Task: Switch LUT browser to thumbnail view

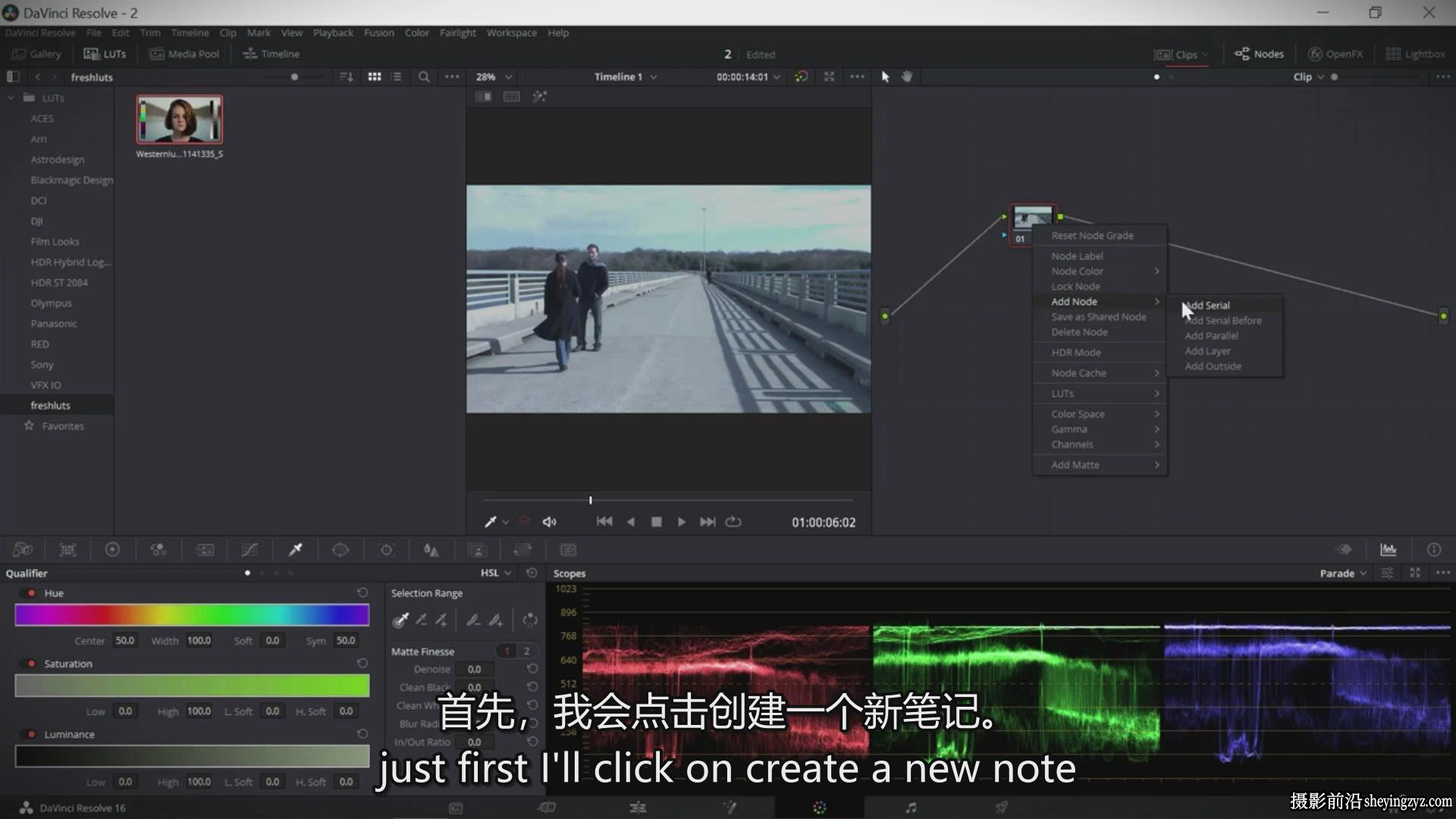Action: (375, 77)
